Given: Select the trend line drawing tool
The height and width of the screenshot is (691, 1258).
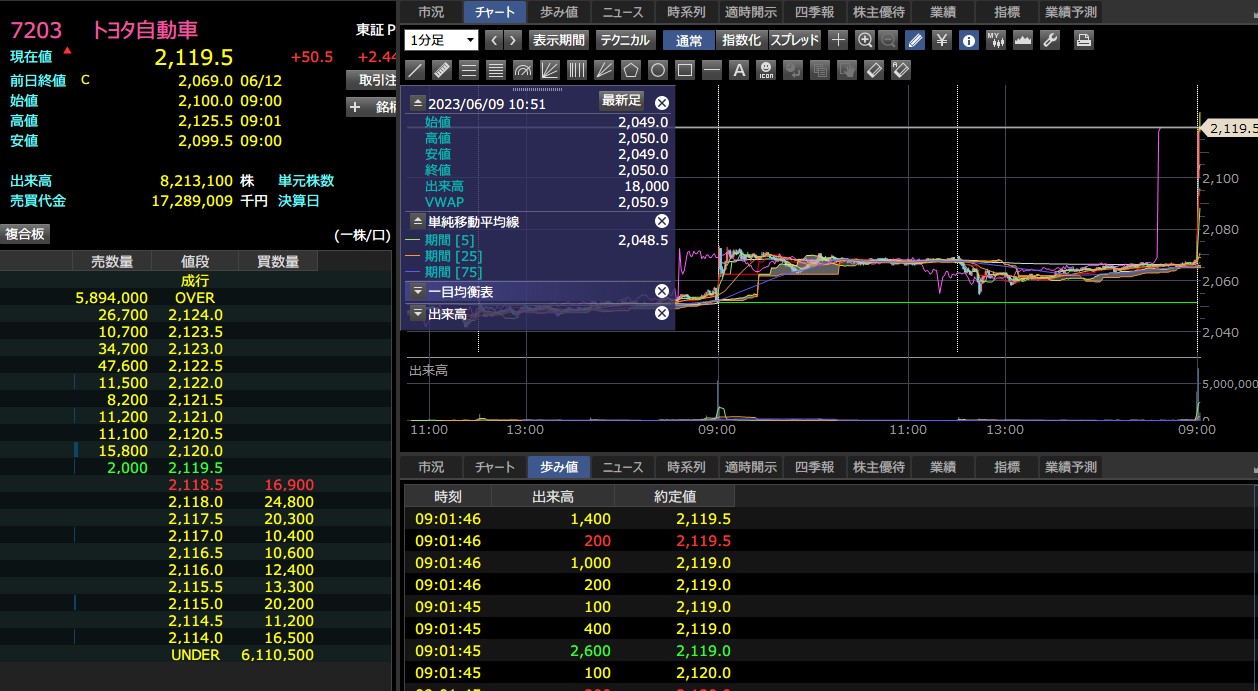Looking at the screenshot, I should click(415, 70).
